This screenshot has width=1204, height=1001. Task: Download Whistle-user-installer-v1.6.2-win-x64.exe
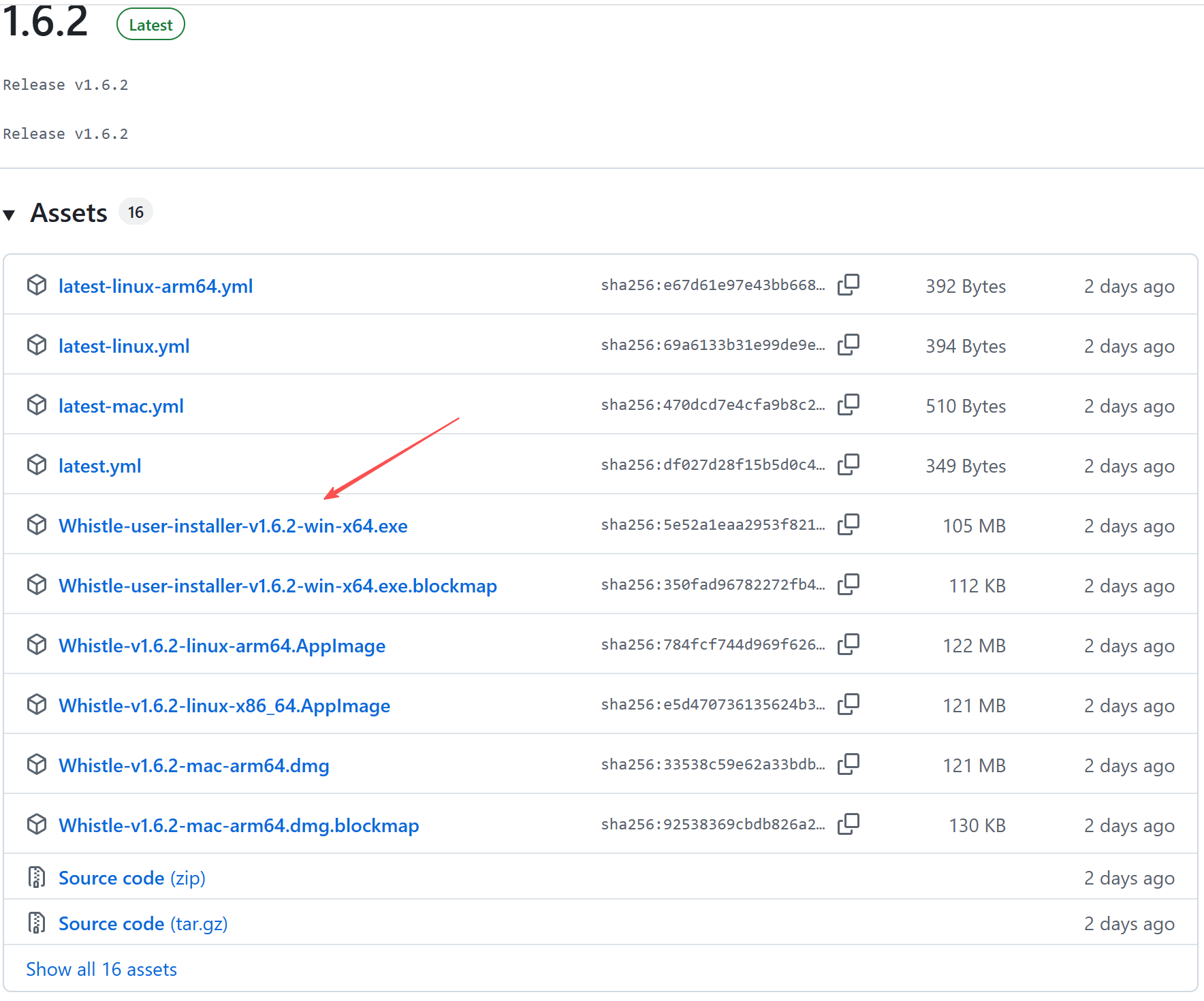click(x=233, y=526)
